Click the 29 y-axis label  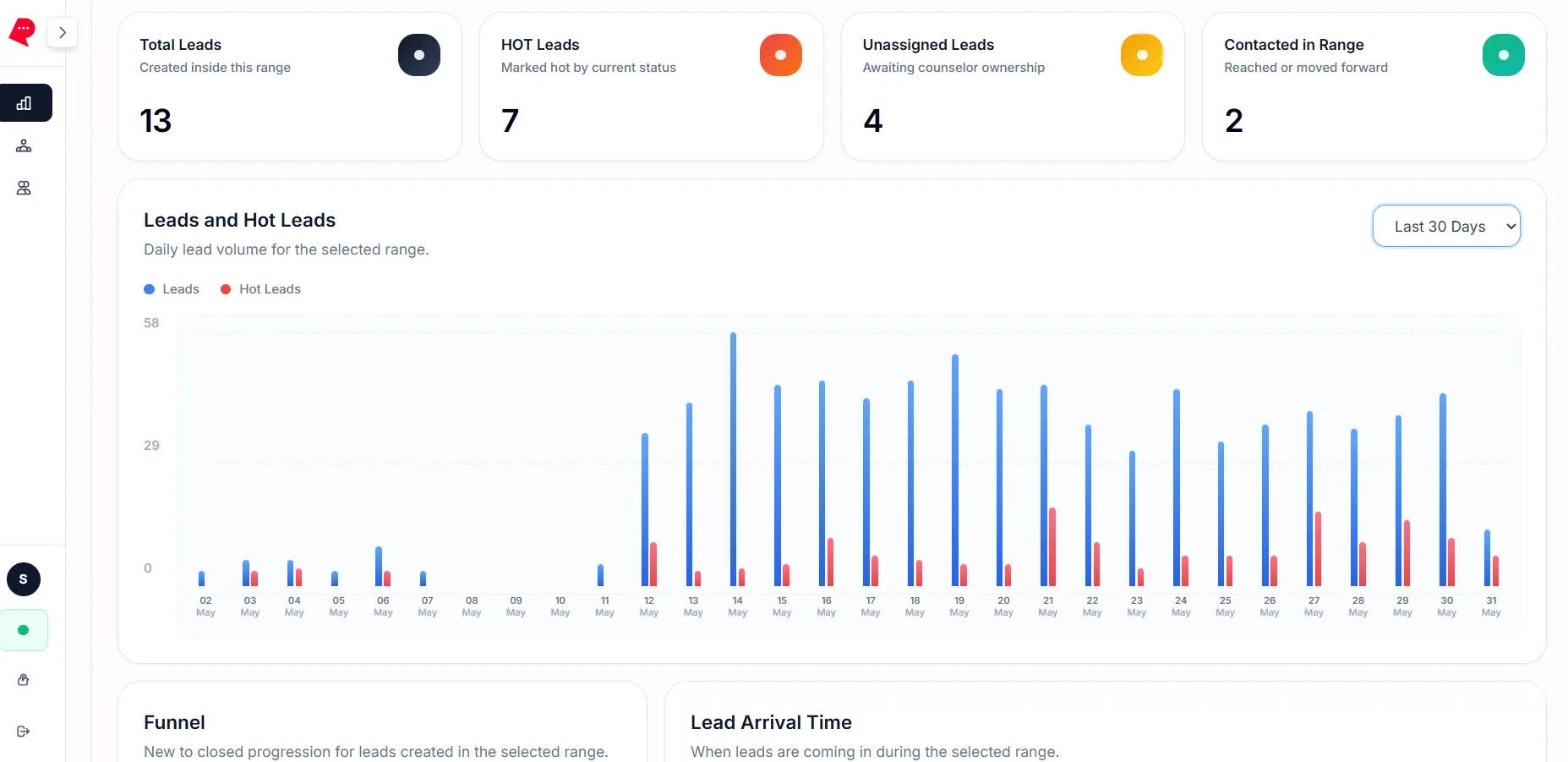151,446
